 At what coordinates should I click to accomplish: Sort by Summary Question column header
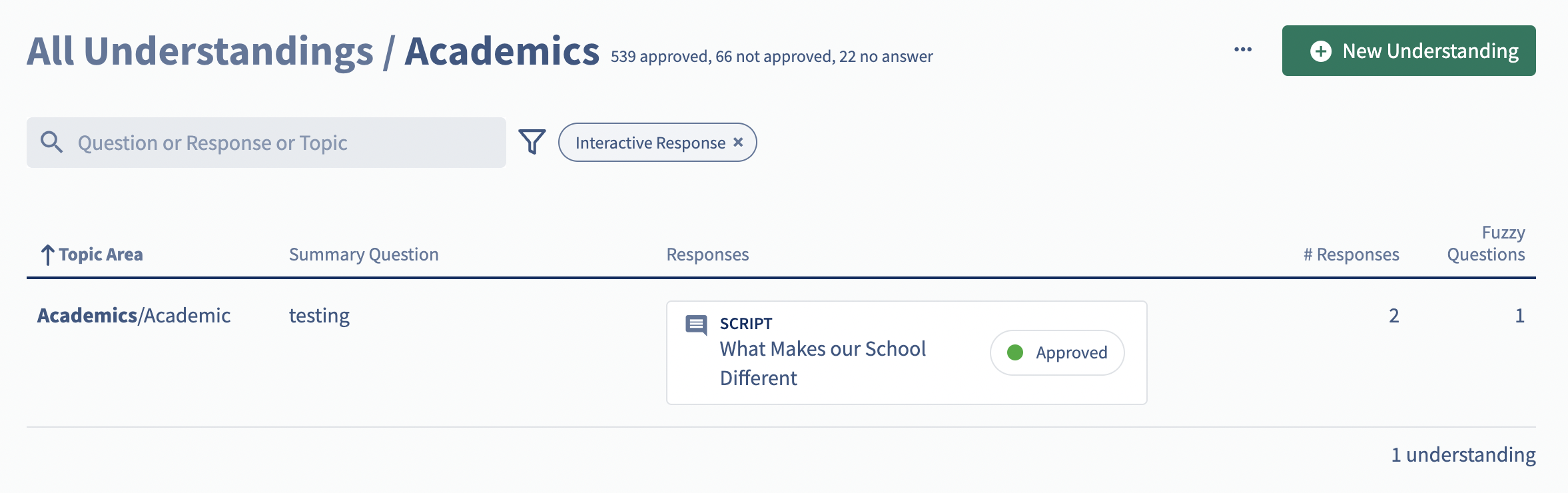[364, 254]
